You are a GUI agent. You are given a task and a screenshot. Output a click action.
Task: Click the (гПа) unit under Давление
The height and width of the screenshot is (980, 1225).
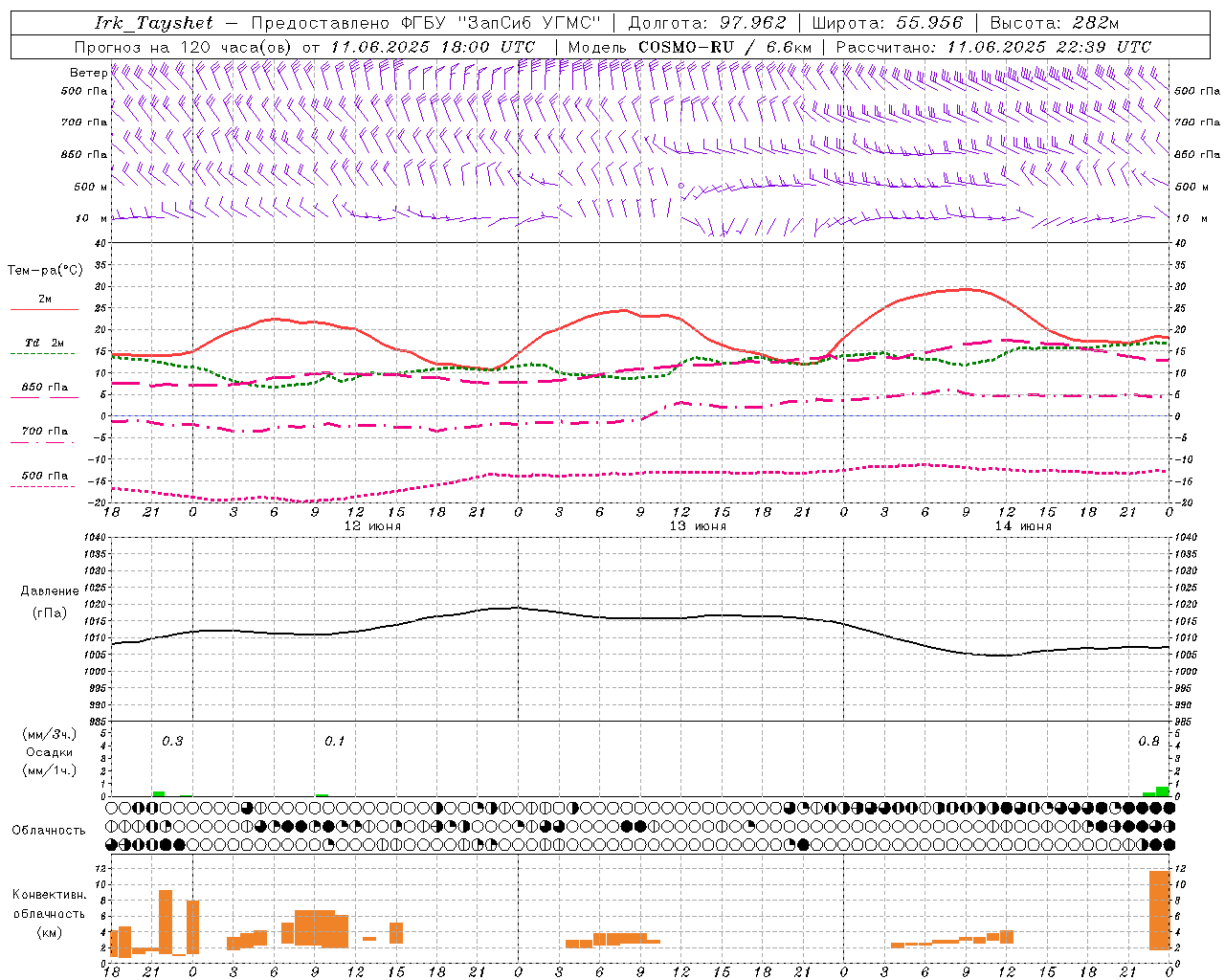49,612
